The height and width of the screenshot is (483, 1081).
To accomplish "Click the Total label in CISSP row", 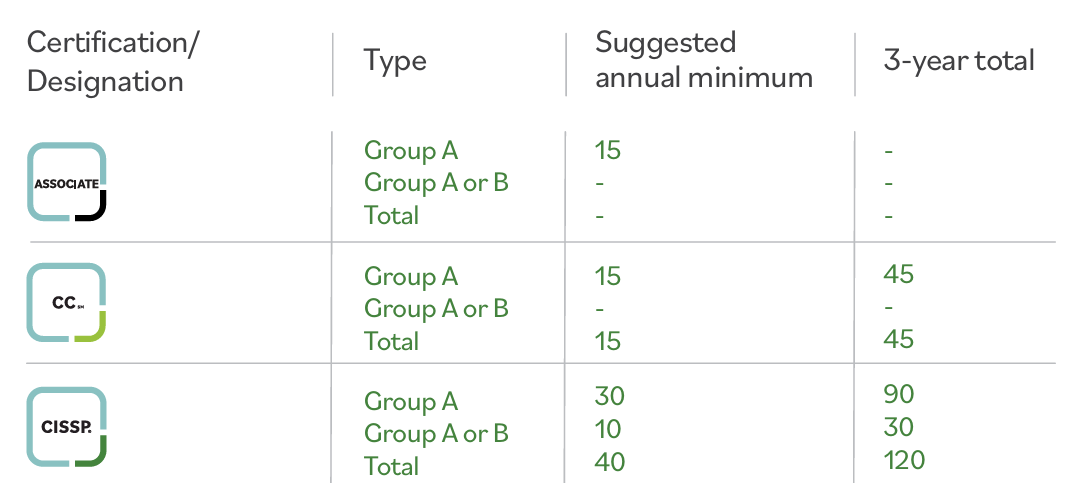I will [391, 466].
